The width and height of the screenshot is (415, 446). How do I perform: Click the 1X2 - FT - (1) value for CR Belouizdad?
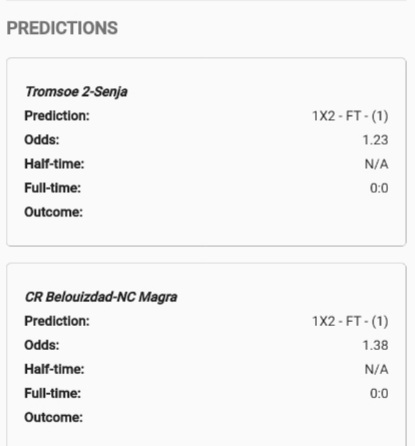tap(350, 321)
